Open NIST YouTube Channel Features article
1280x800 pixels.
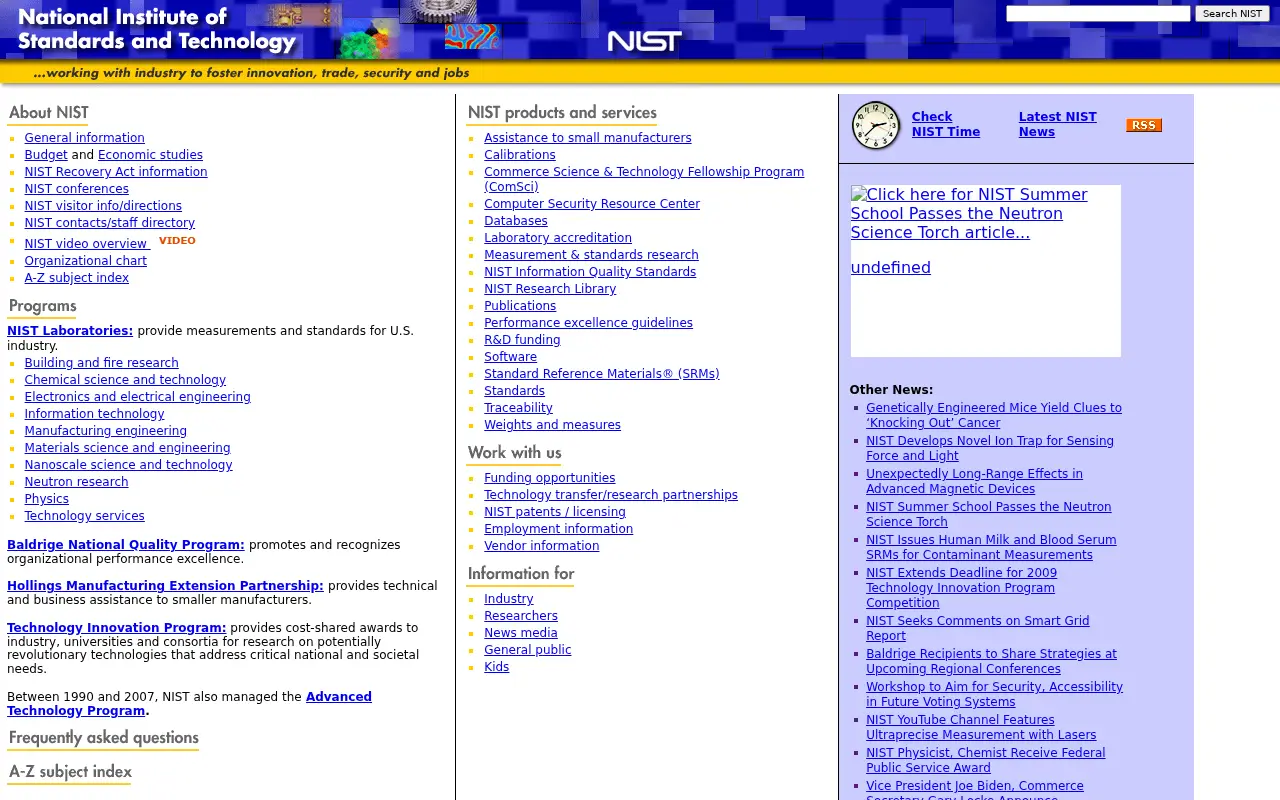[981, 727]
